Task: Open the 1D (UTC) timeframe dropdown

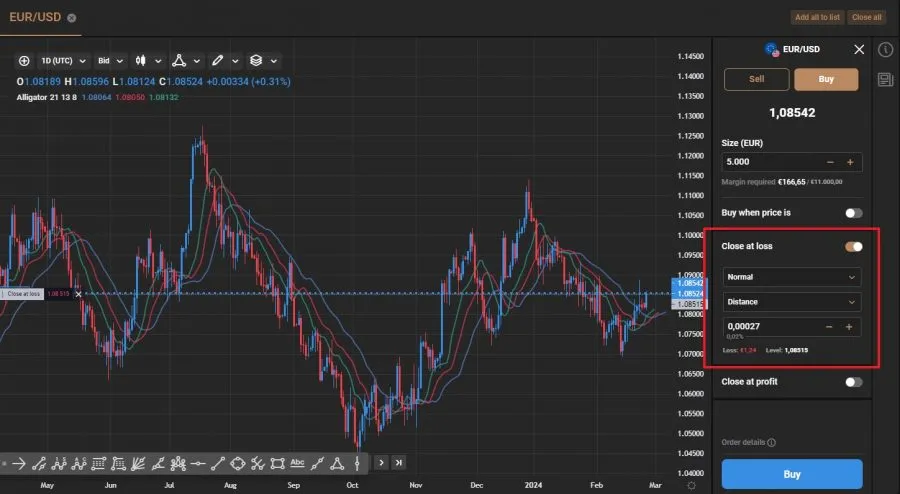Action: coord(63,61)
